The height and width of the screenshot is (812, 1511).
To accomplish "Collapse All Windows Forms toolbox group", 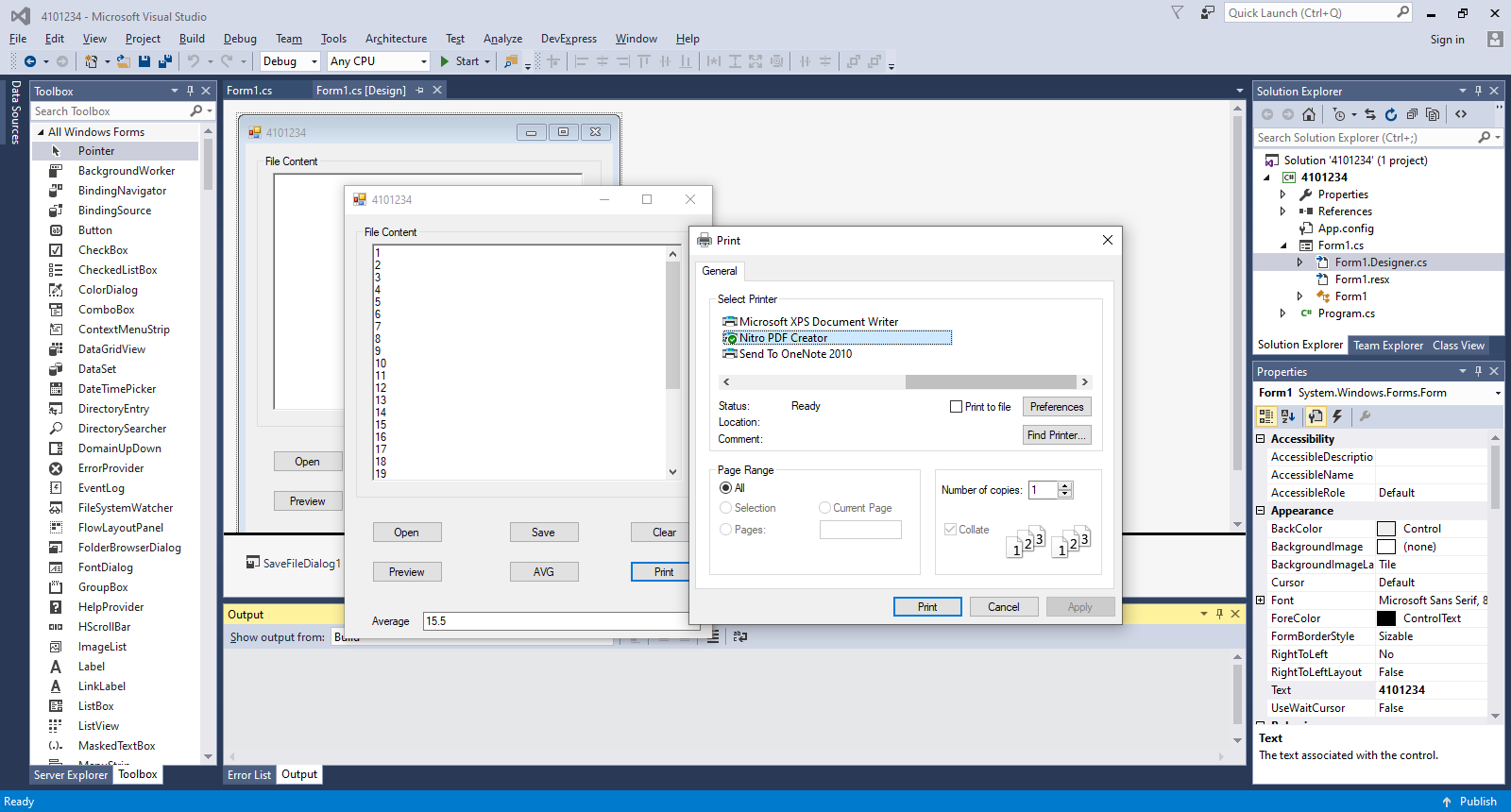I will 41,132.
